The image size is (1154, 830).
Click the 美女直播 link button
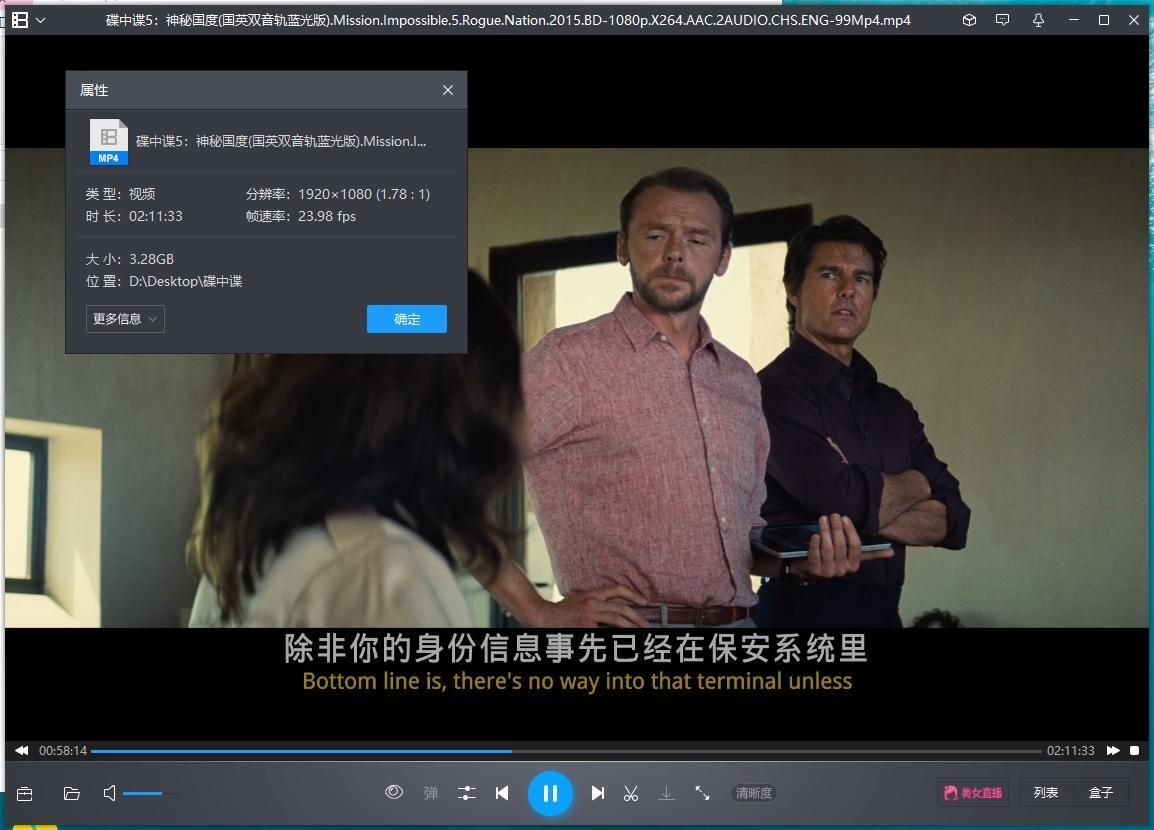click(x=972, y=793)
